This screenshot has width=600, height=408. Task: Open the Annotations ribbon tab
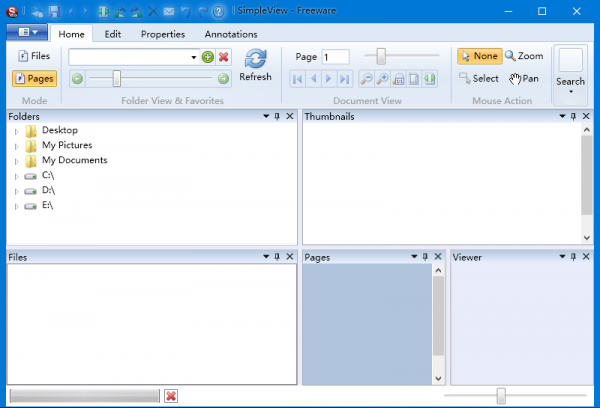click(x=231, y=34)
